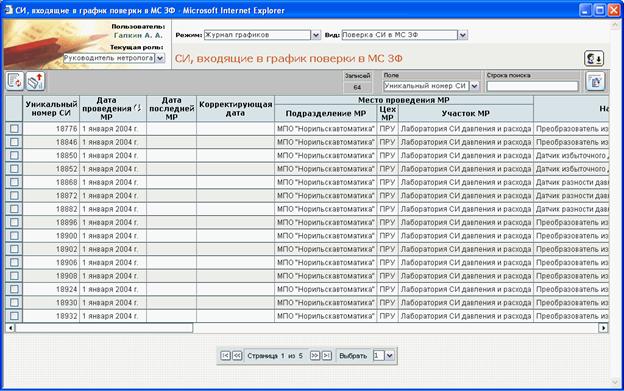Tick the checkbox for record 18906
Screen dimensions: 624x391
point(14,263)
